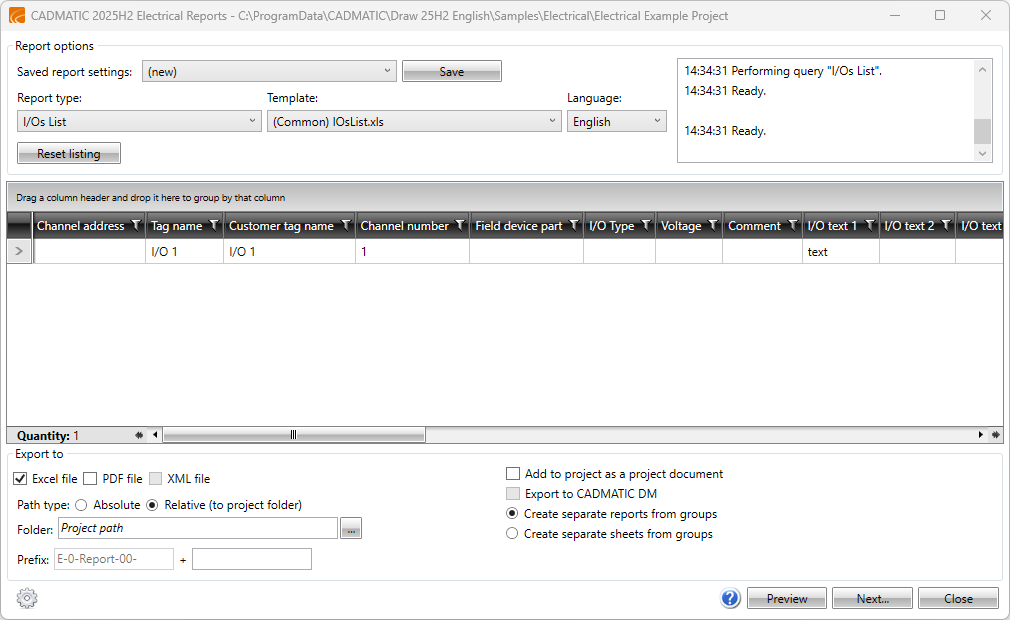The image size is (1010, 620).
Task: Enable PDF file export
Action: click(x=91, y=479)
